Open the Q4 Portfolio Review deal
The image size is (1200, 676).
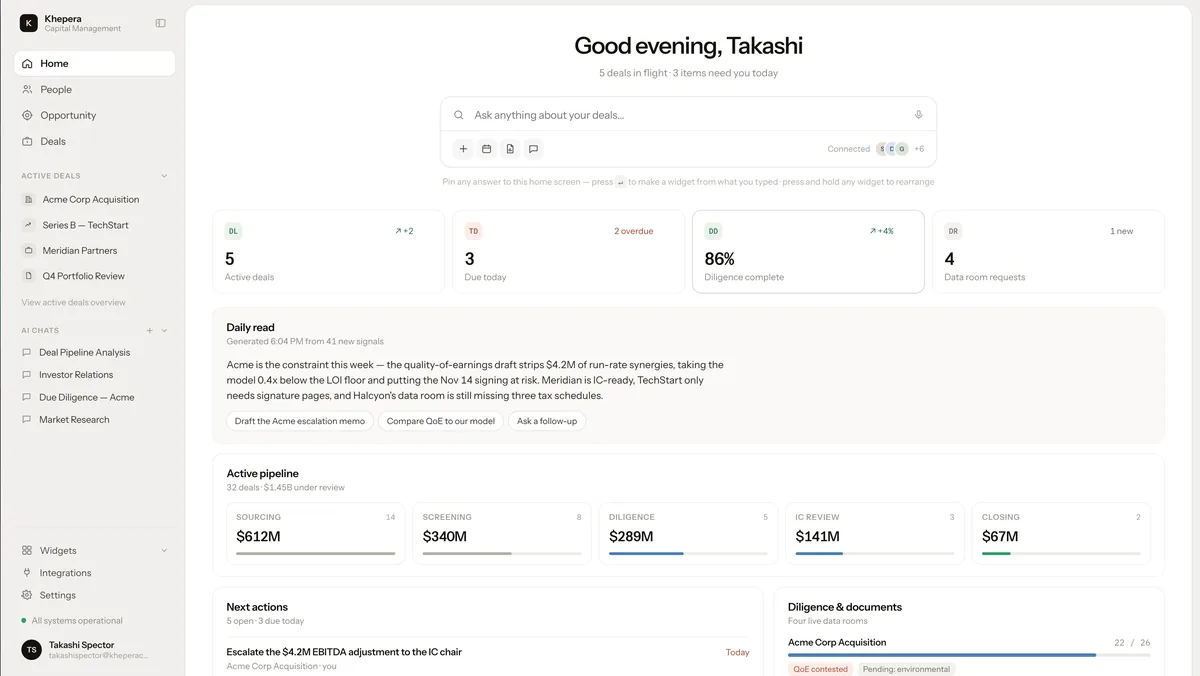tap(95, 276)
